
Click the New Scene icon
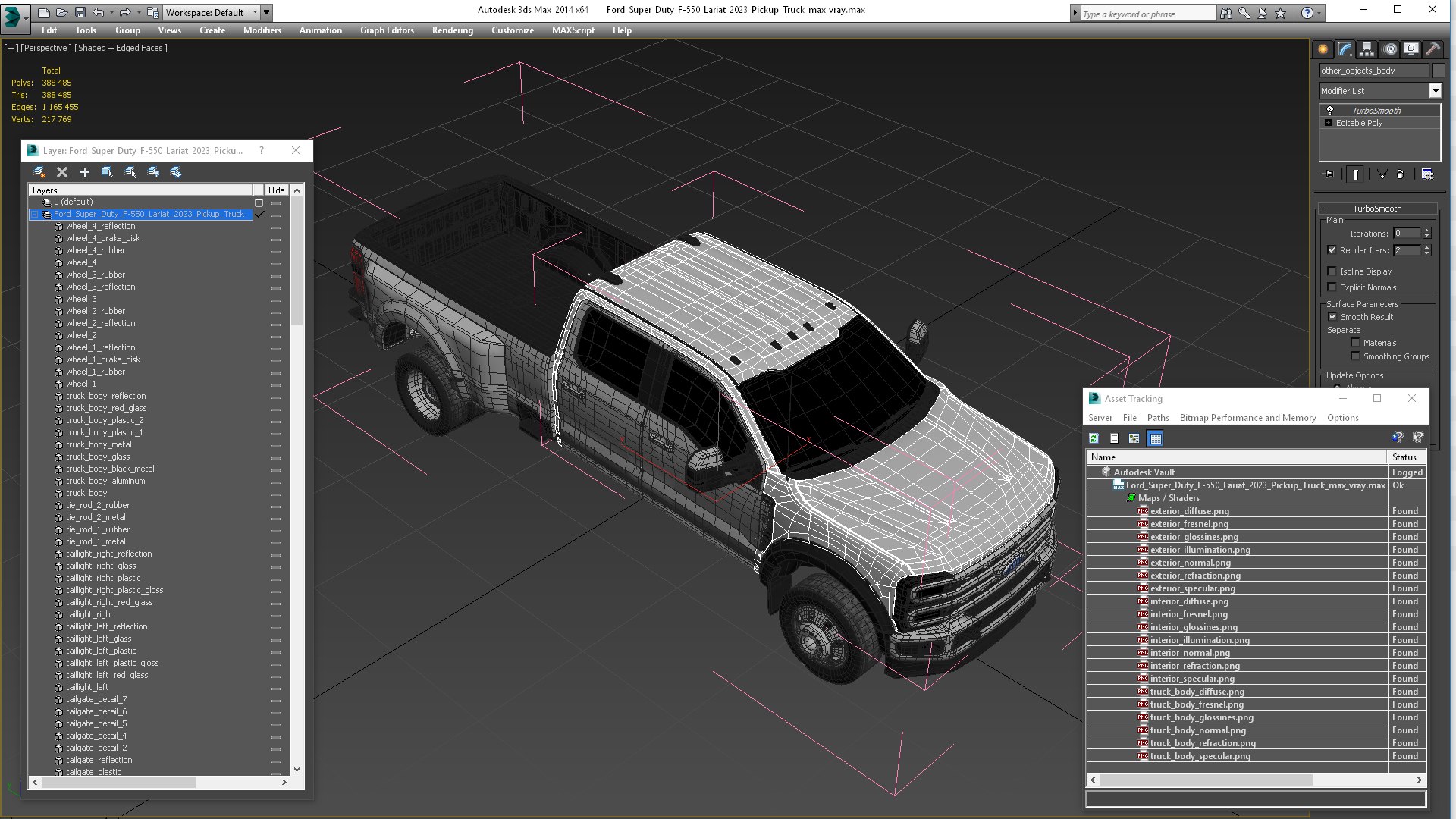click(44, 13)
